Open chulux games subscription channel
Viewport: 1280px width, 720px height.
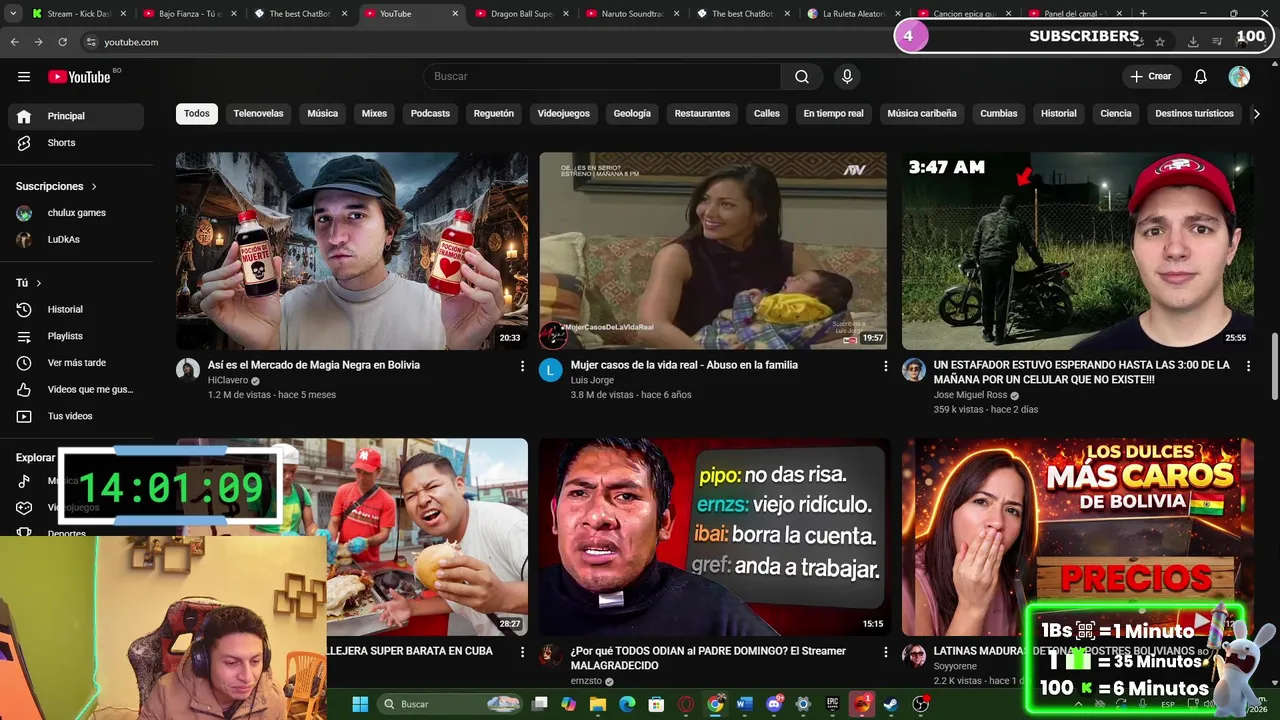pos(76,213)
